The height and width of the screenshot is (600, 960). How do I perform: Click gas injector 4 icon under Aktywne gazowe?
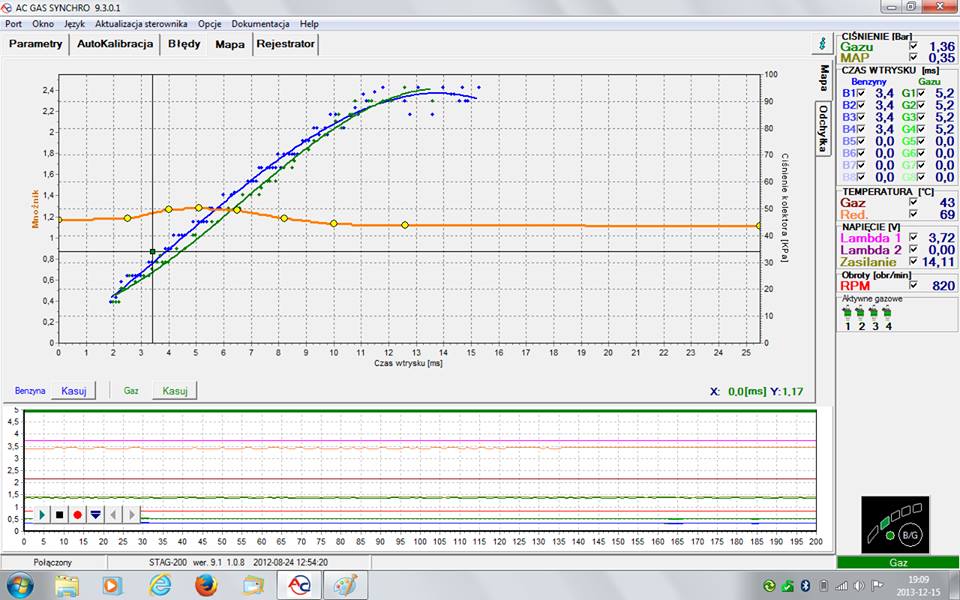click(x=888, y=312)
